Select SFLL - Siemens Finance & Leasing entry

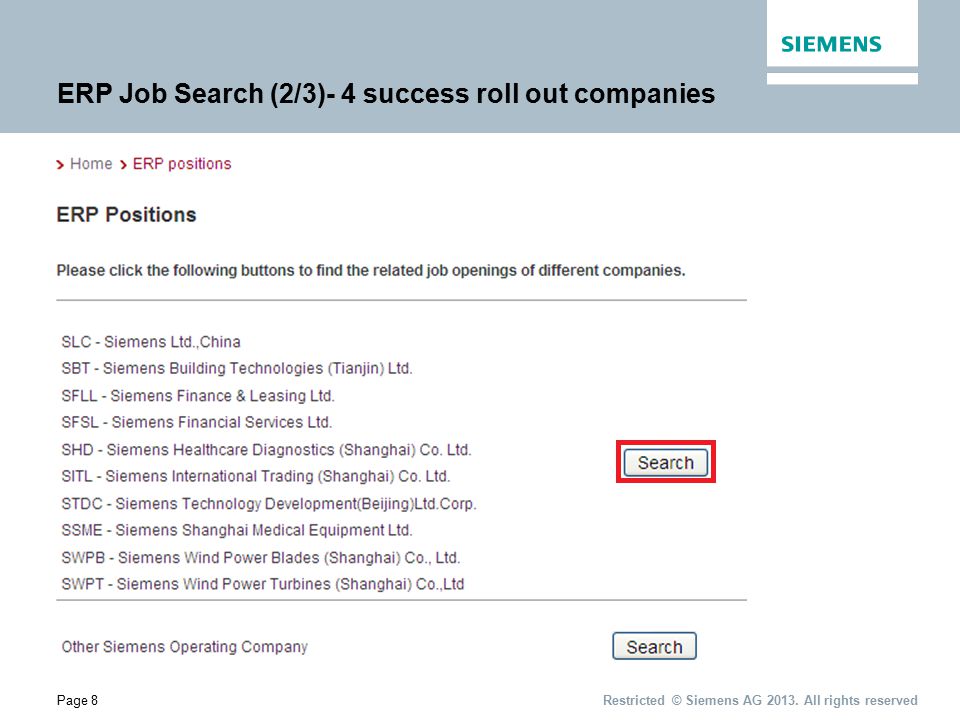(198, 396)
